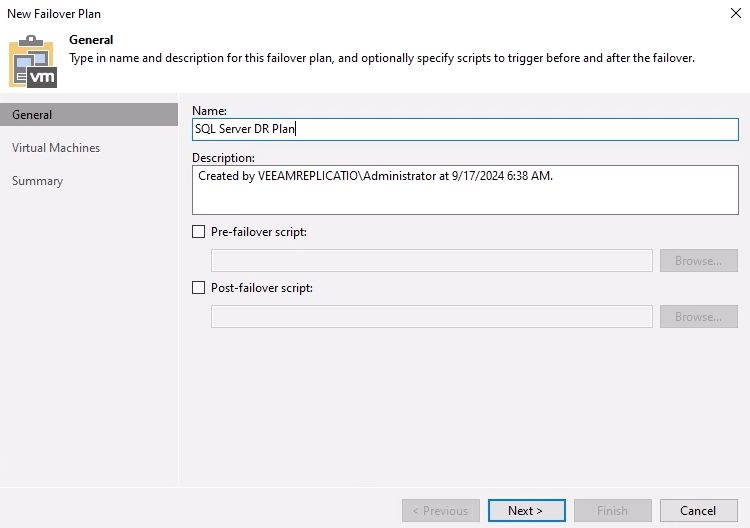This screenshot has width=750, height=528.
Task: Open the Summary step in sidebar
Action: click(37, 181)
